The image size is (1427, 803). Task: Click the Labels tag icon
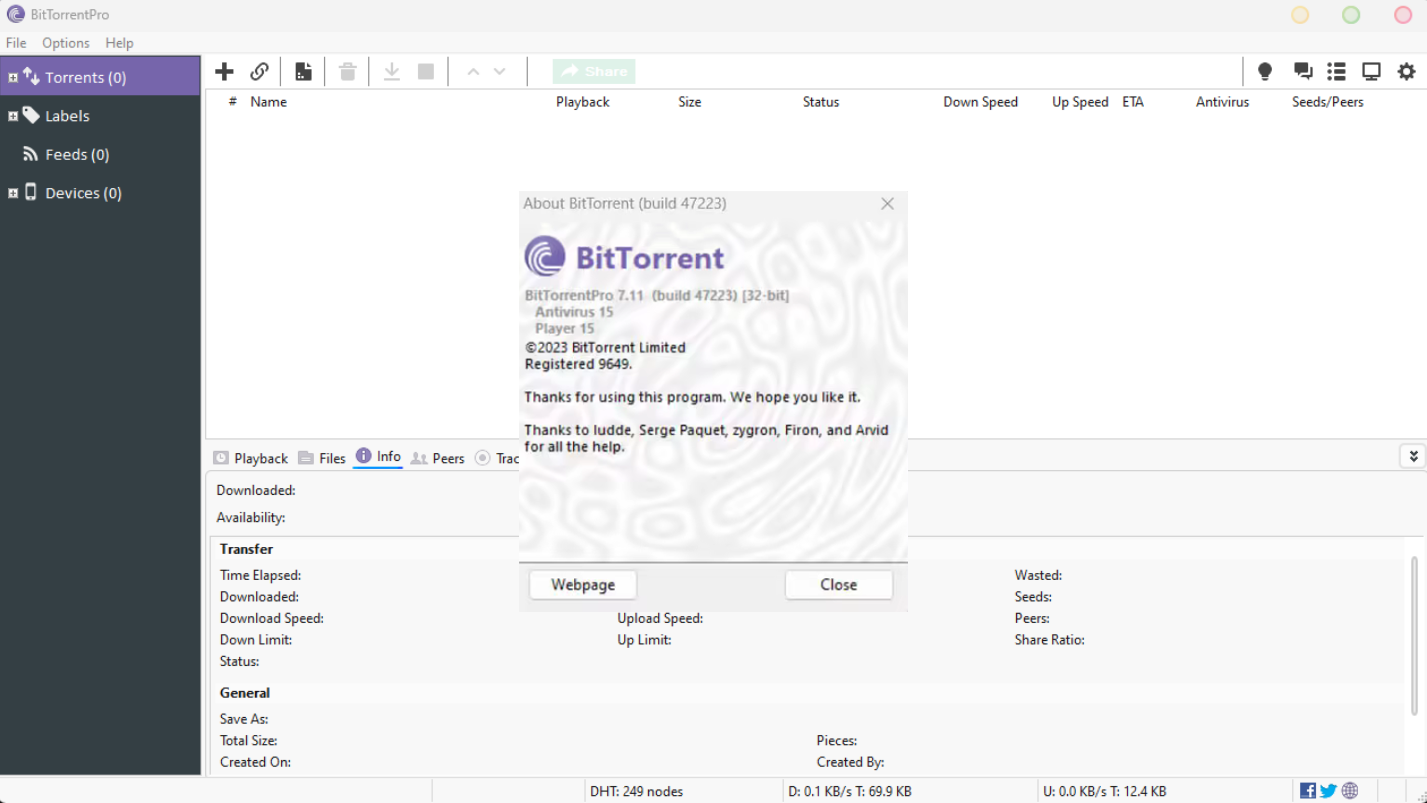tap(31, 115)
